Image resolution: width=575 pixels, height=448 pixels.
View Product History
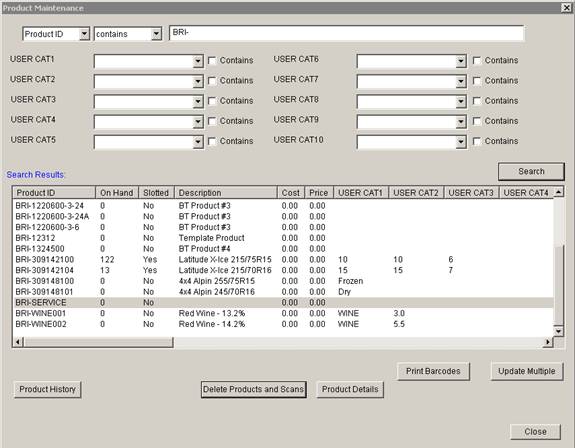point(47,389)
